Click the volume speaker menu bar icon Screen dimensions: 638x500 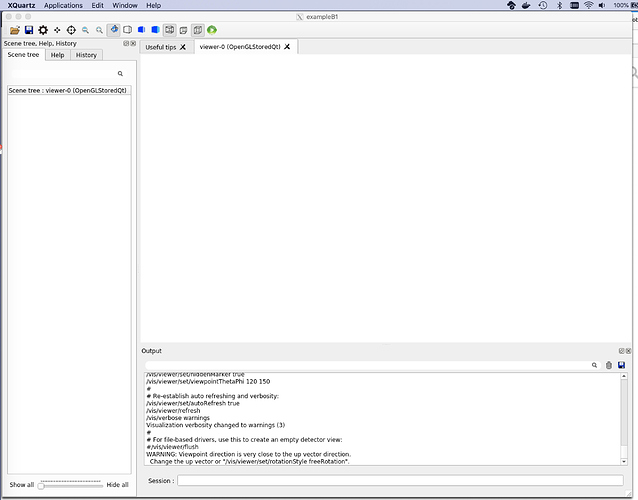click(602, 5)
